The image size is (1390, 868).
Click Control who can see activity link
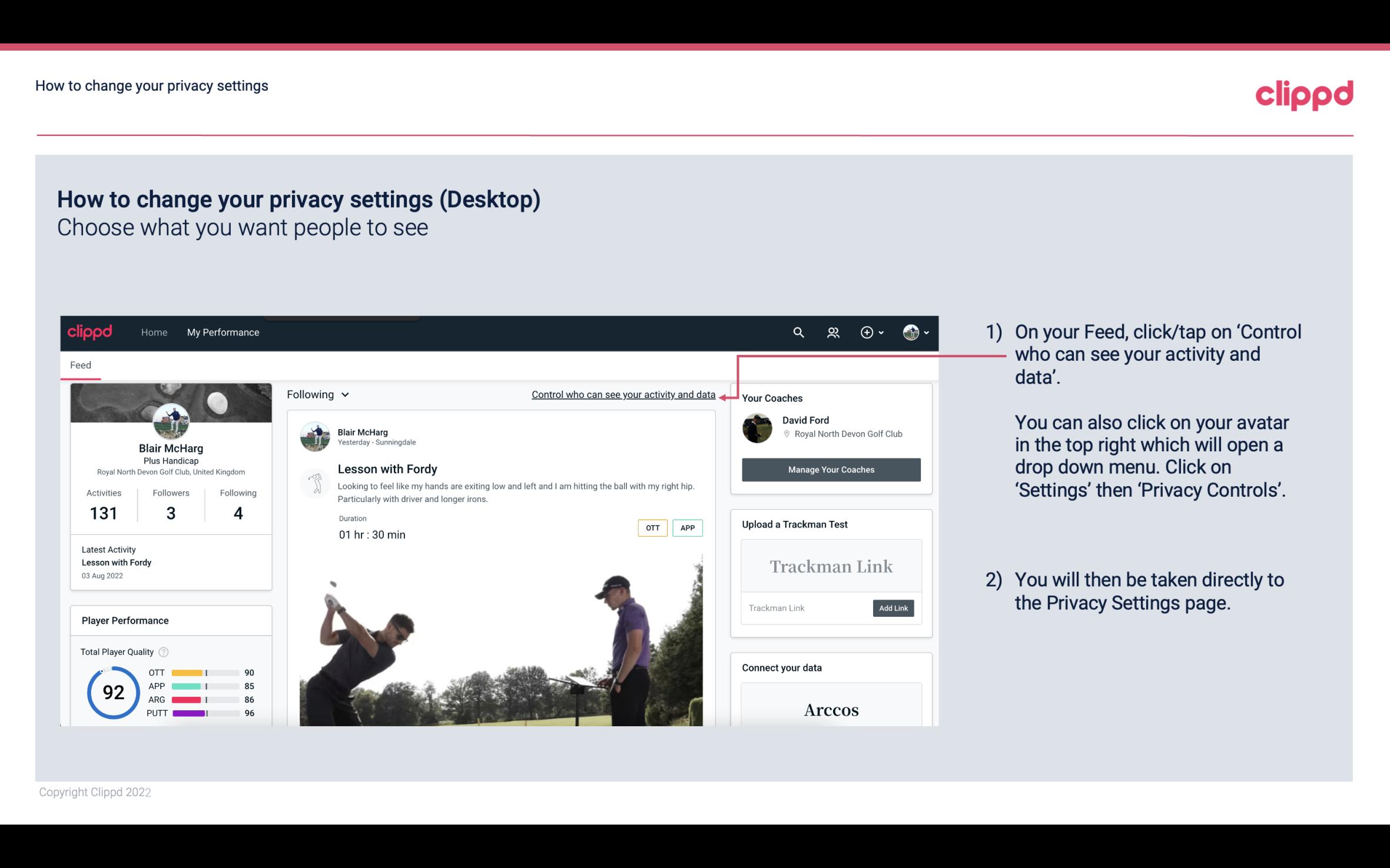623,394
